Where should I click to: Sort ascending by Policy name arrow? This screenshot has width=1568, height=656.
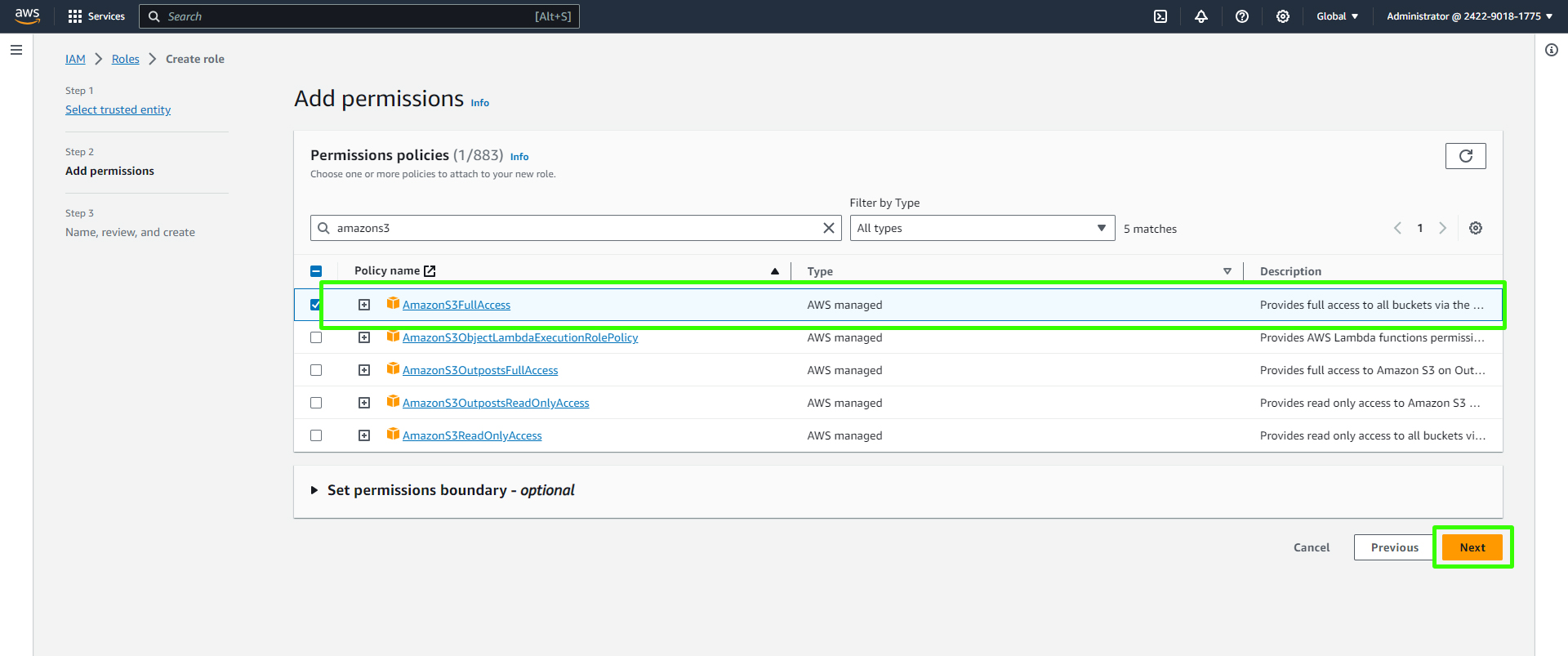tap(775, 271)
